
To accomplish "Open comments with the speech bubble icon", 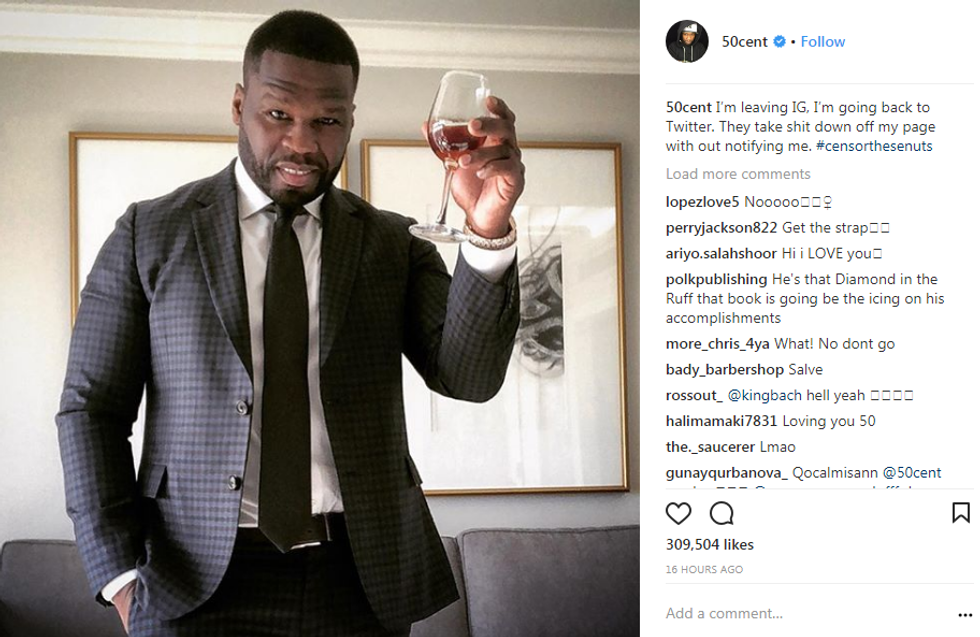I will click(721, 514).
